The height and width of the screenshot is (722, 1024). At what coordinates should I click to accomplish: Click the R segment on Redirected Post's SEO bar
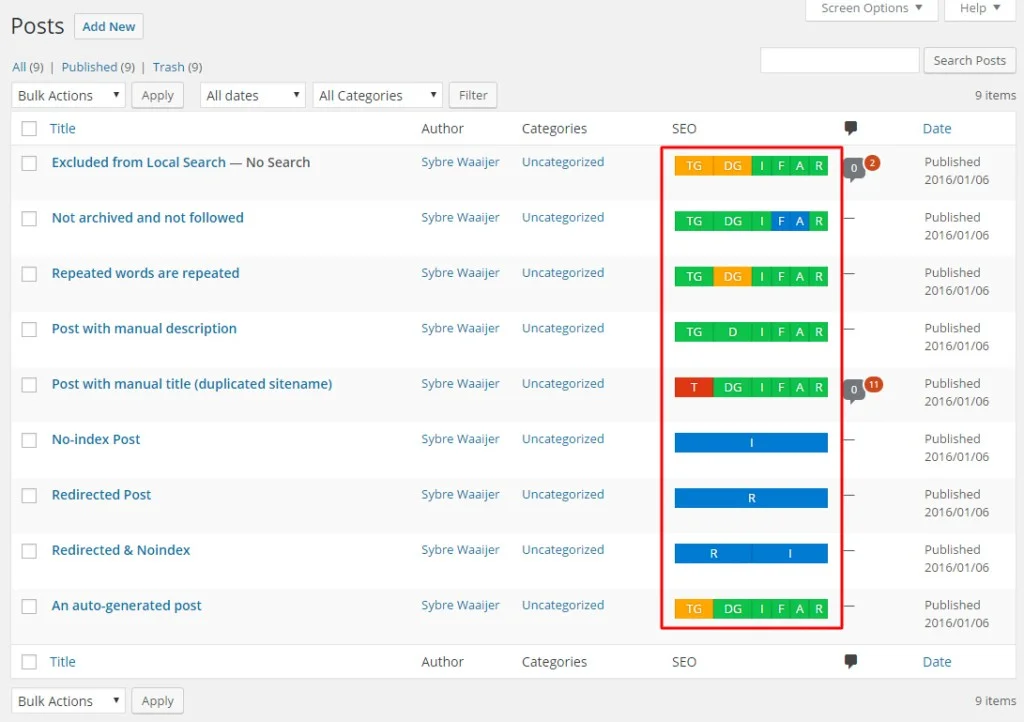751,497
